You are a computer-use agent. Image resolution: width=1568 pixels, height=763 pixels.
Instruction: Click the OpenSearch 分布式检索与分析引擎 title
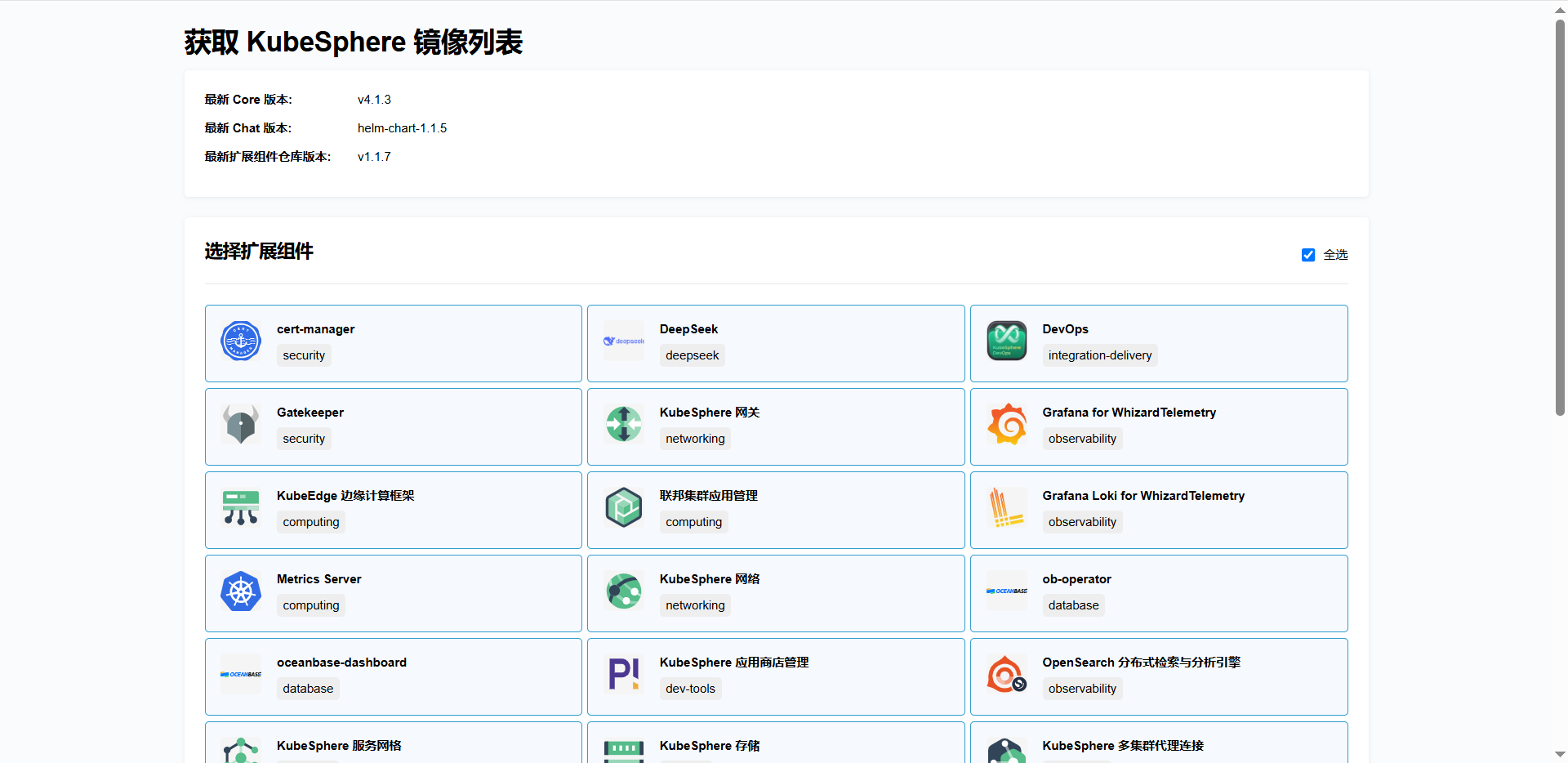click(1141, 663)
